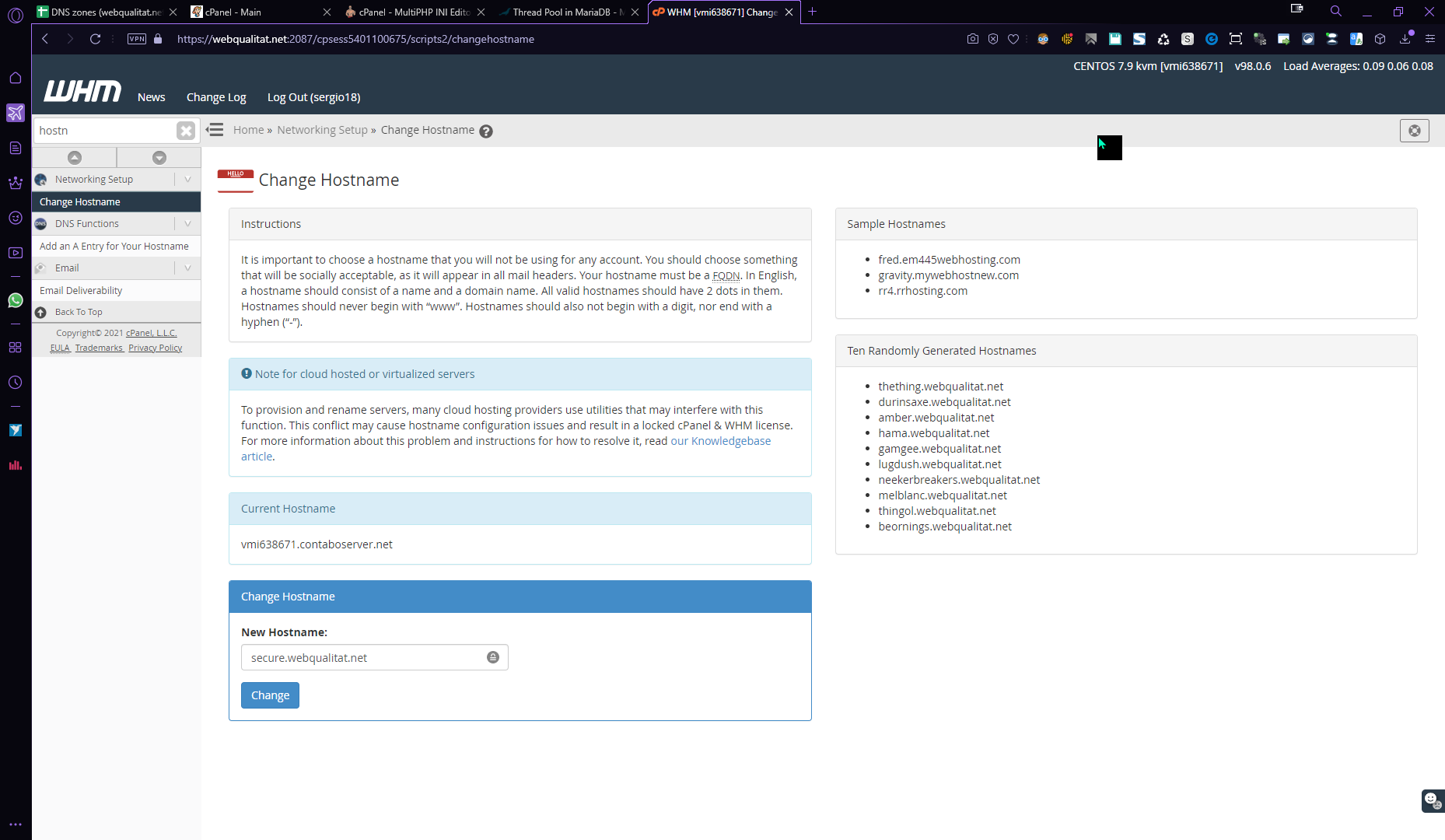Screen dimensions: 1445x840
Task: Switch to Thread Pool in MariaDB tab
Action: pyautogui.click(x=569, y=12)
